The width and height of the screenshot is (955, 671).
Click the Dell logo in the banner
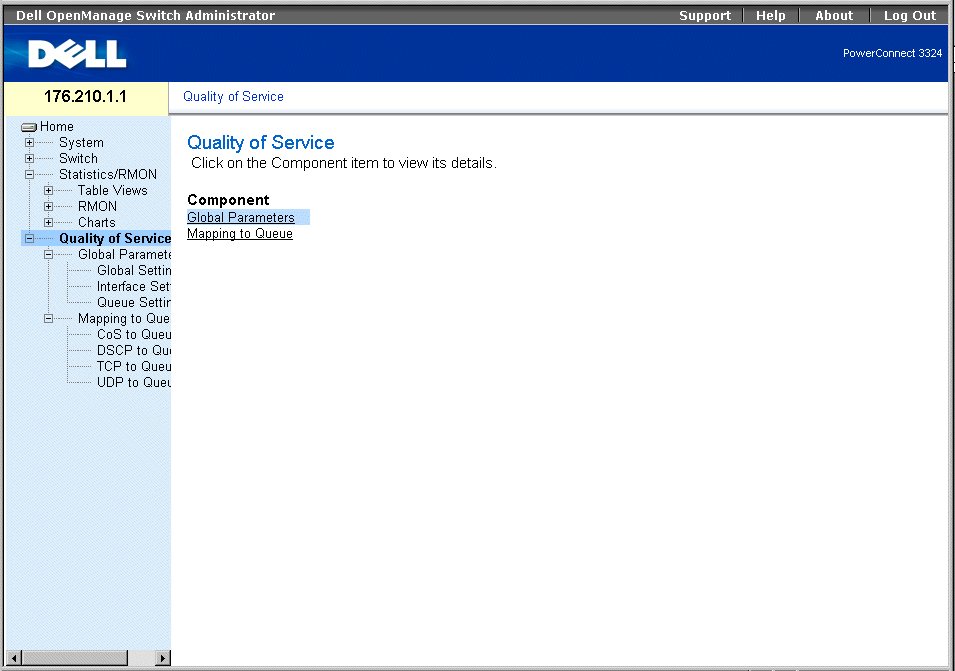77,54
